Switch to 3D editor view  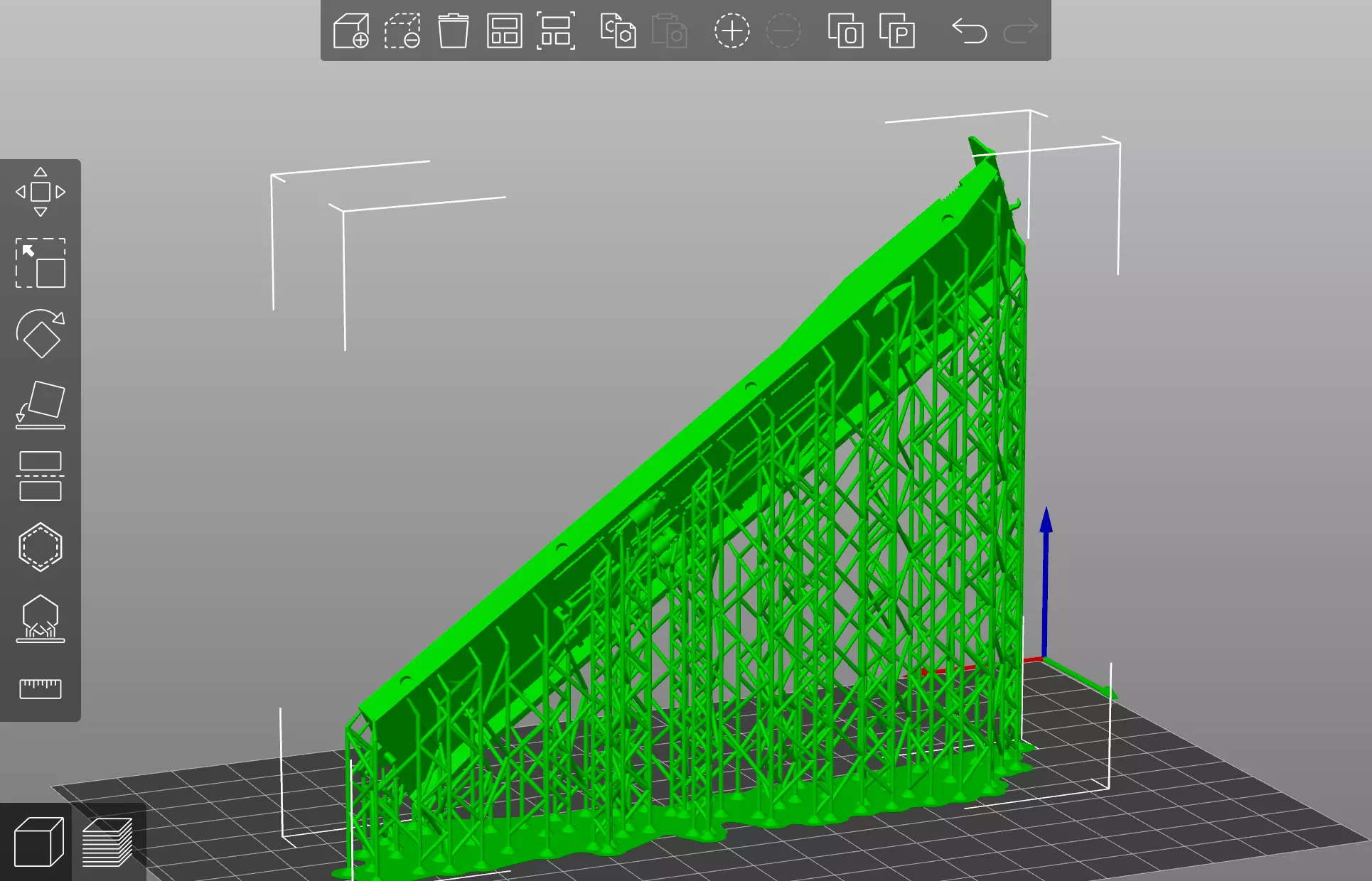coord(38,842)
